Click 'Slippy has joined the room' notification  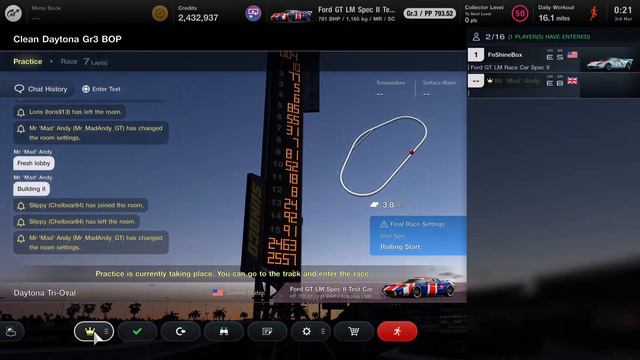point(80,205)
